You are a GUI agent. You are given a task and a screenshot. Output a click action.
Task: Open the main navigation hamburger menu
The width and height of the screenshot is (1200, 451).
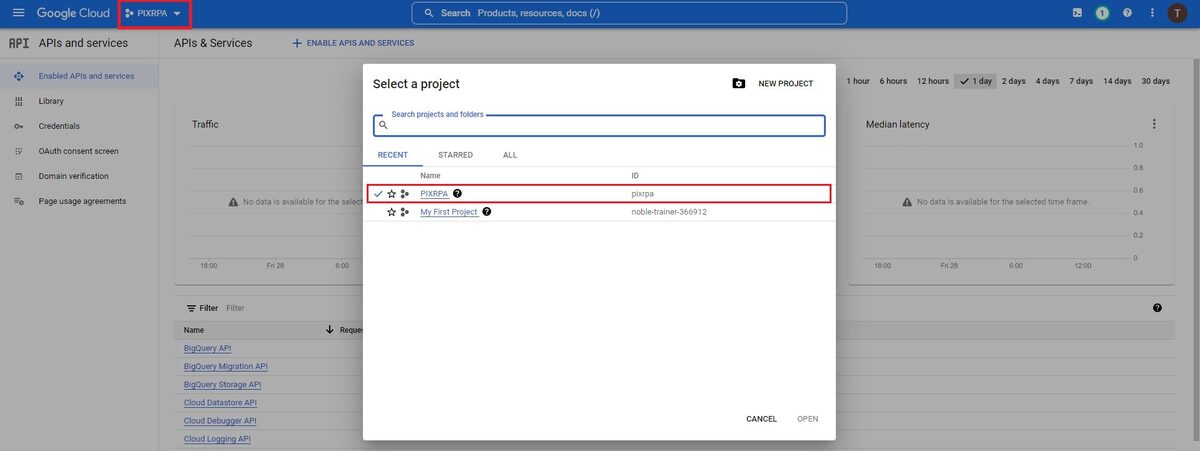[18, 13]
